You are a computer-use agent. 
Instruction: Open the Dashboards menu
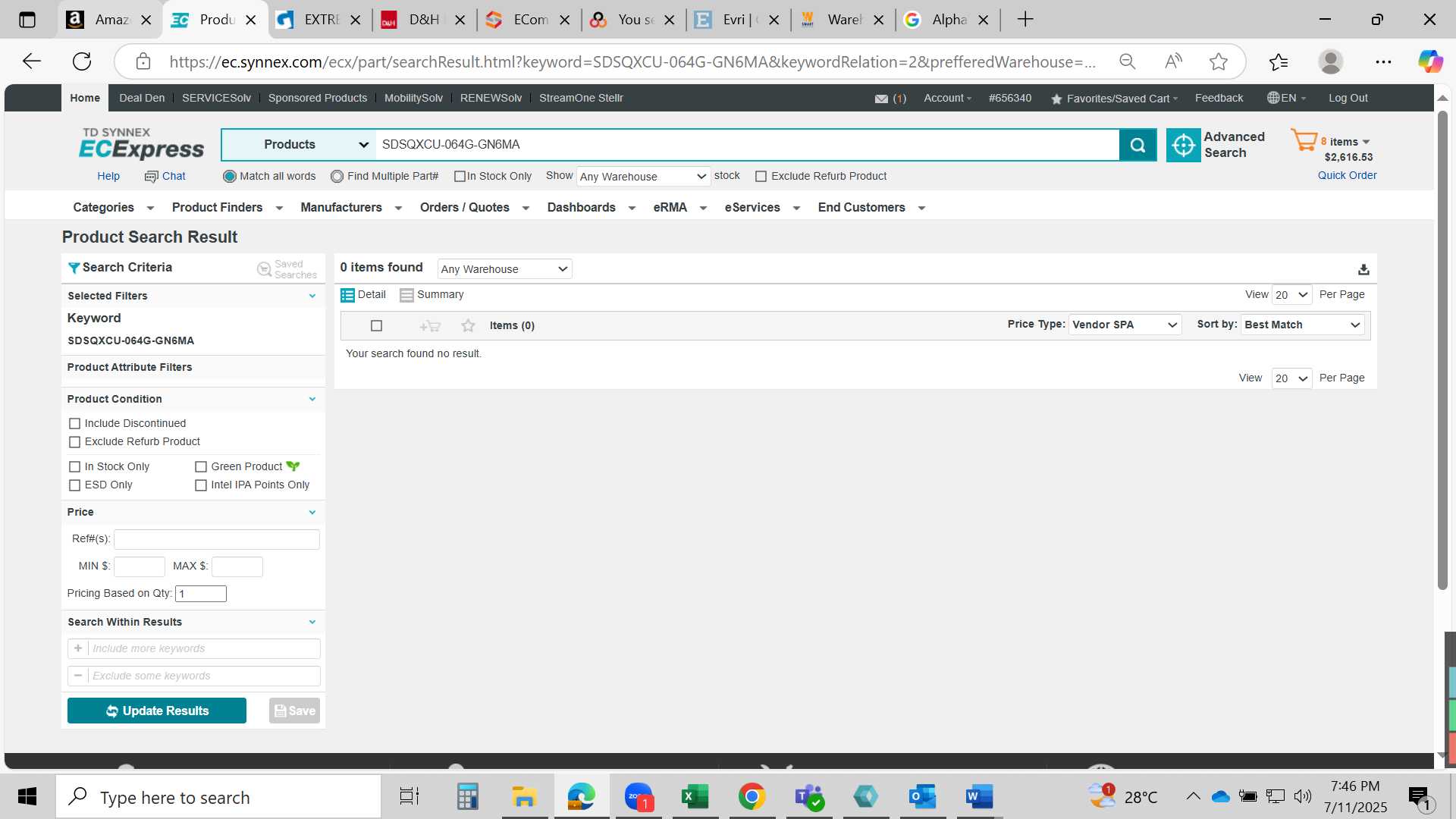click(591, 208)
